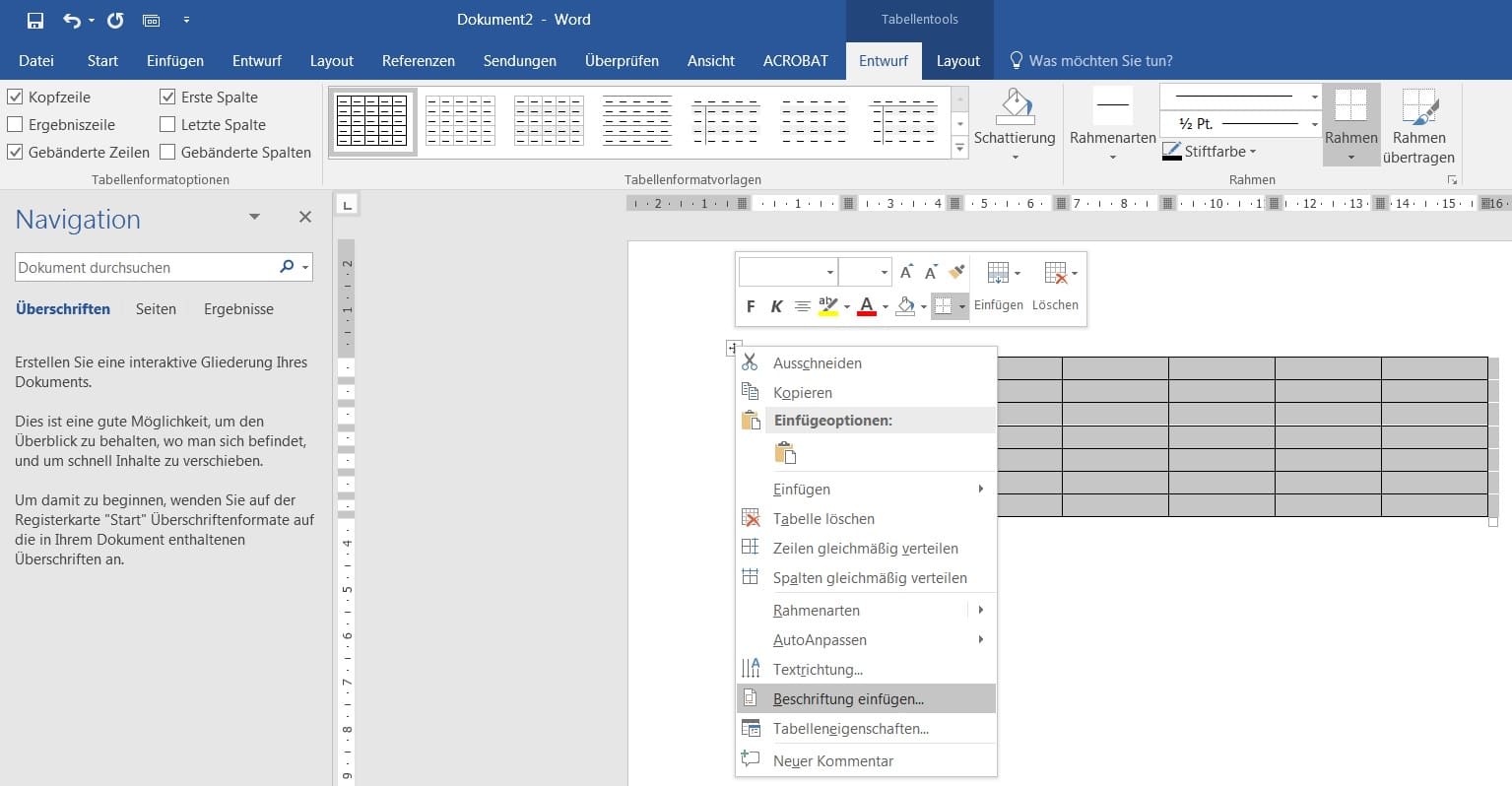
Task: Choose Ausschneiden in the context menu
Action: [x=867, y=363]
